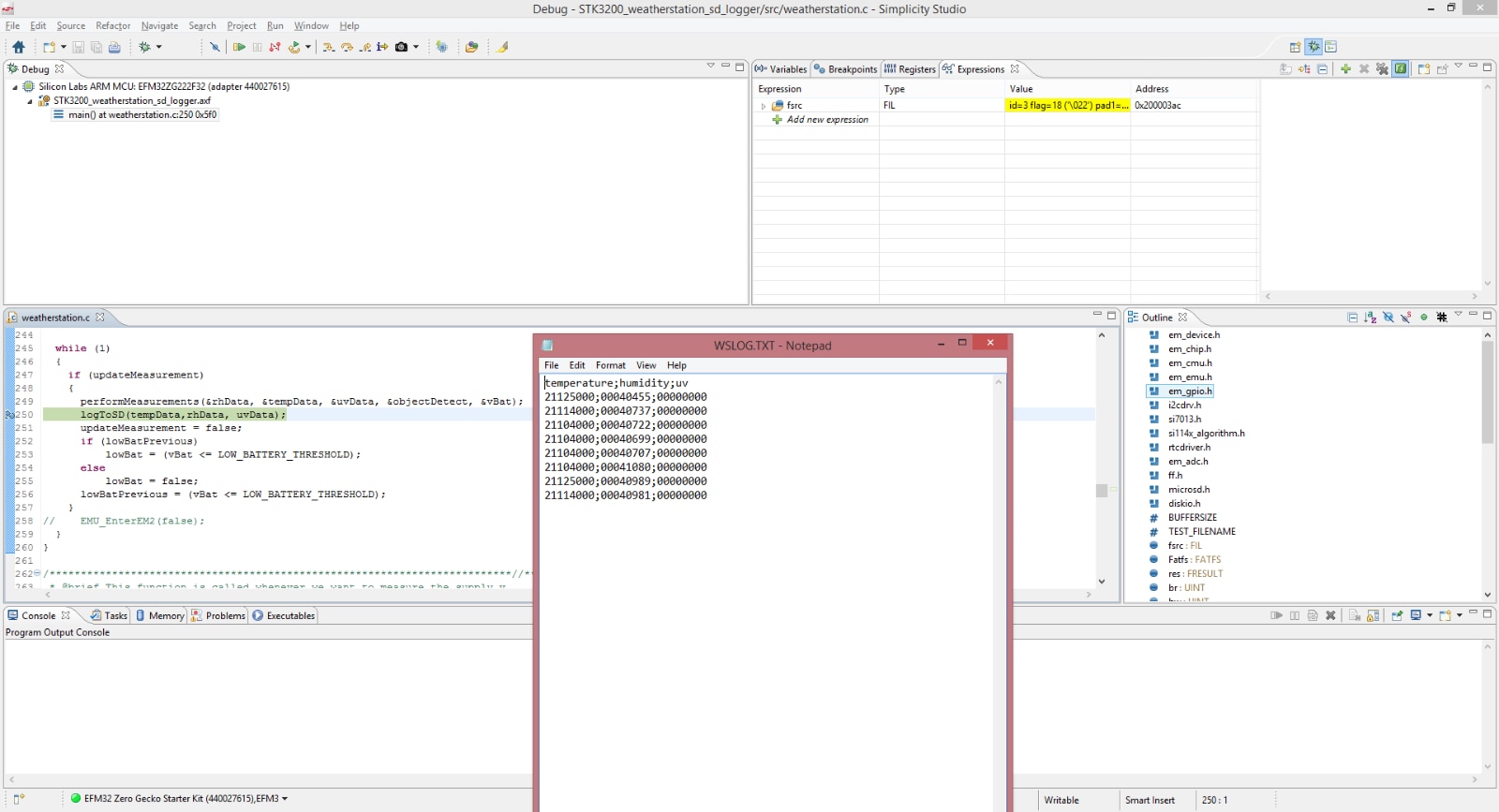Click the camera snapshot icon

coord(402,47)
